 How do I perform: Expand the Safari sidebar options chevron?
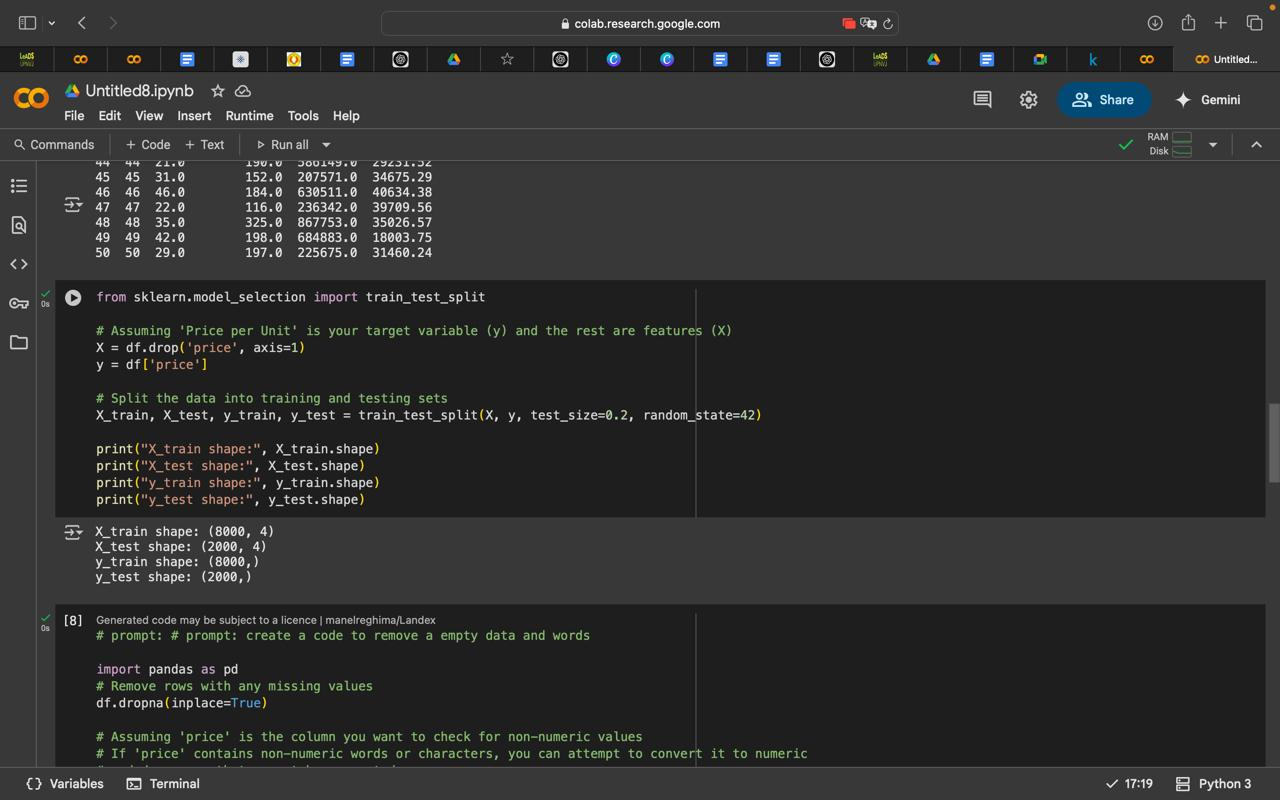pyautogui.click(x=51, y=22)
